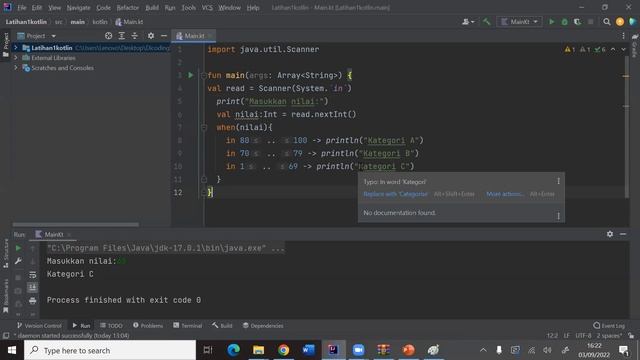The image size is (640, 360).
Task: Open the JetBrains Toolbox colorful icon
Action: (x=633, y=22)
